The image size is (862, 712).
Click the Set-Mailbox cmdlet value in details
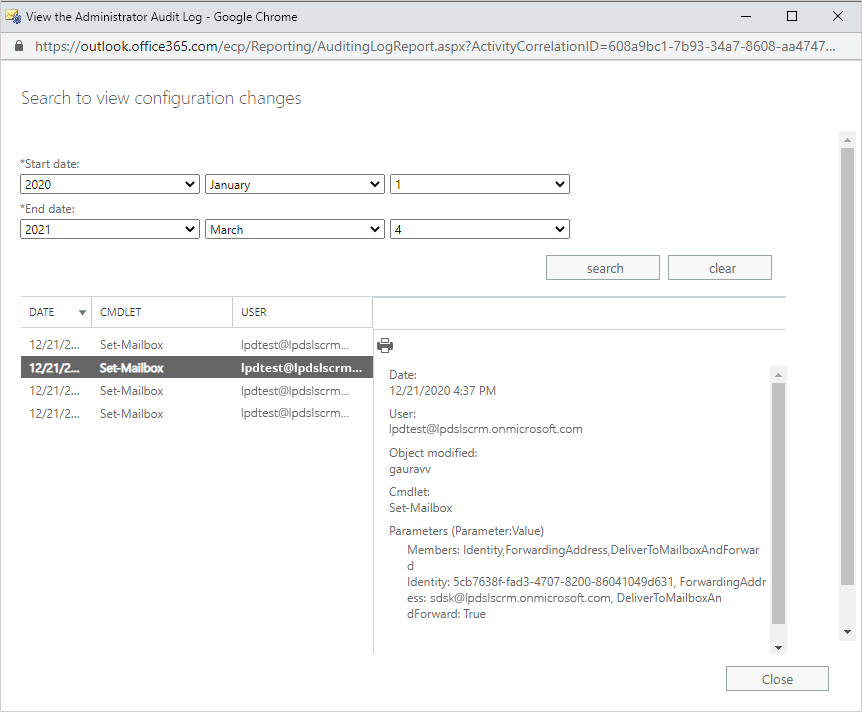tap(421, 508)
